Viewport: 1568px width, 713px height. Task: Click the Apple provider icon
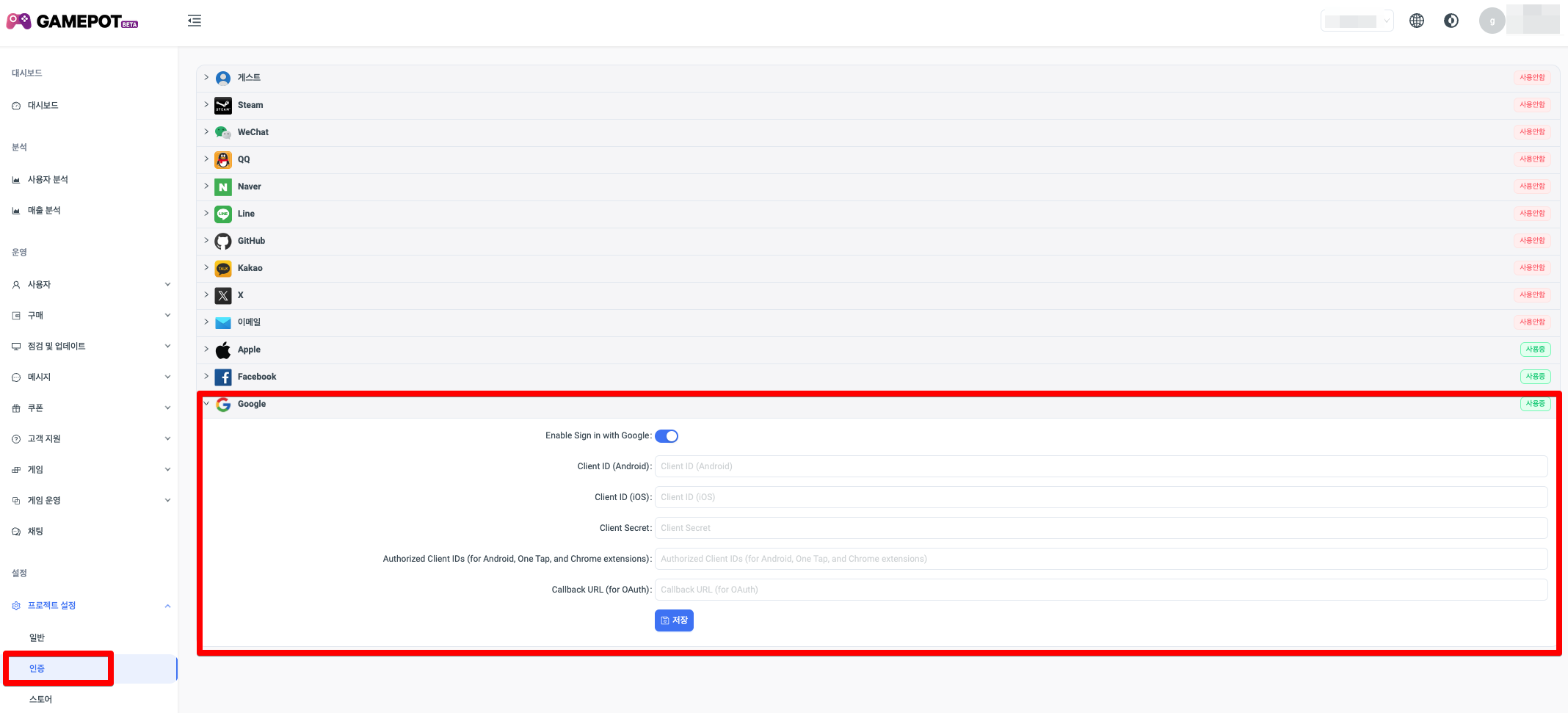tap(223, 350)
